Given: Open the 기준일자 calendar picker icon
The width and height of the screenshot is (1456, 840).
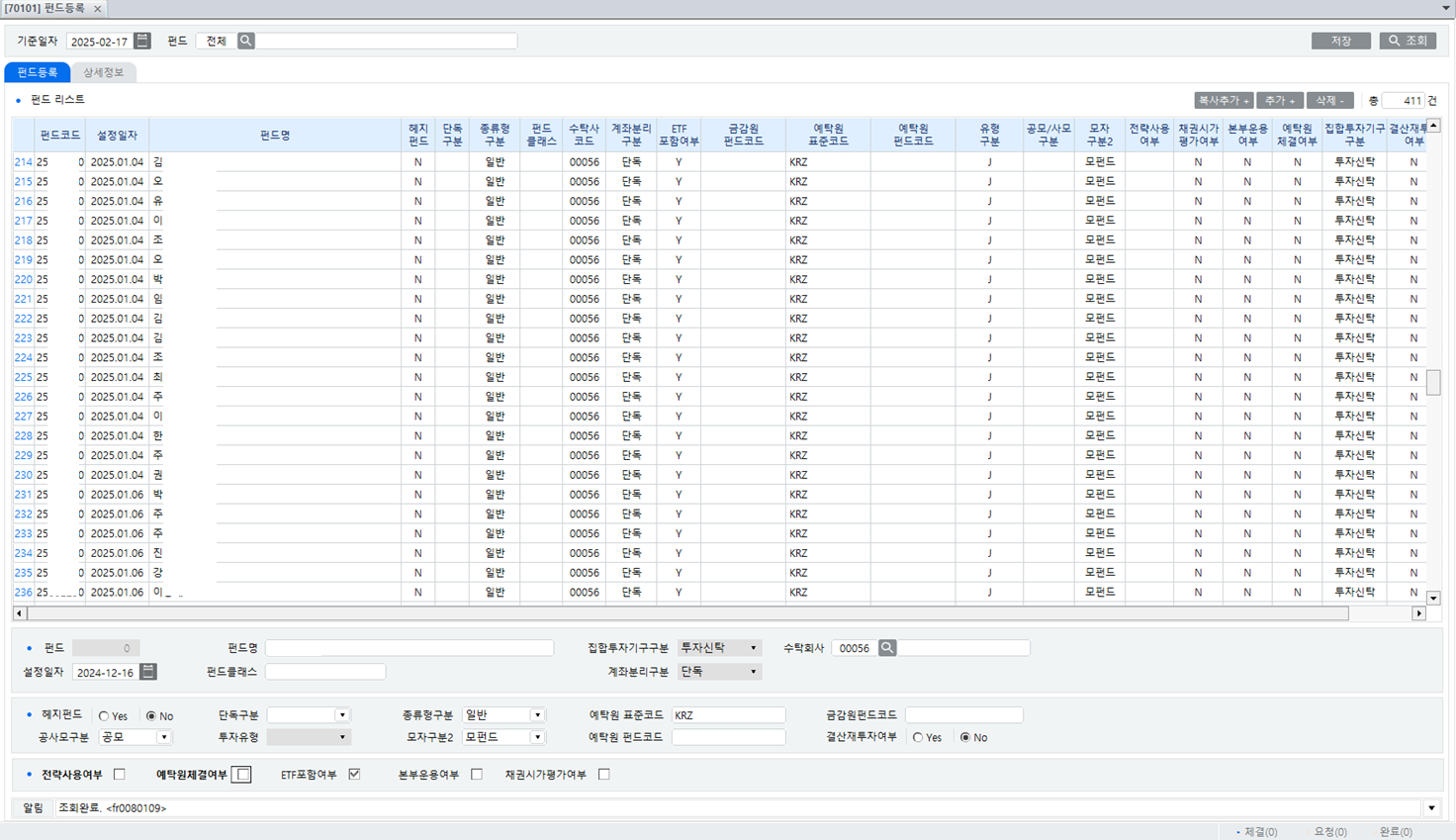Looking at the screenshot, I should (x=142, y=41).
